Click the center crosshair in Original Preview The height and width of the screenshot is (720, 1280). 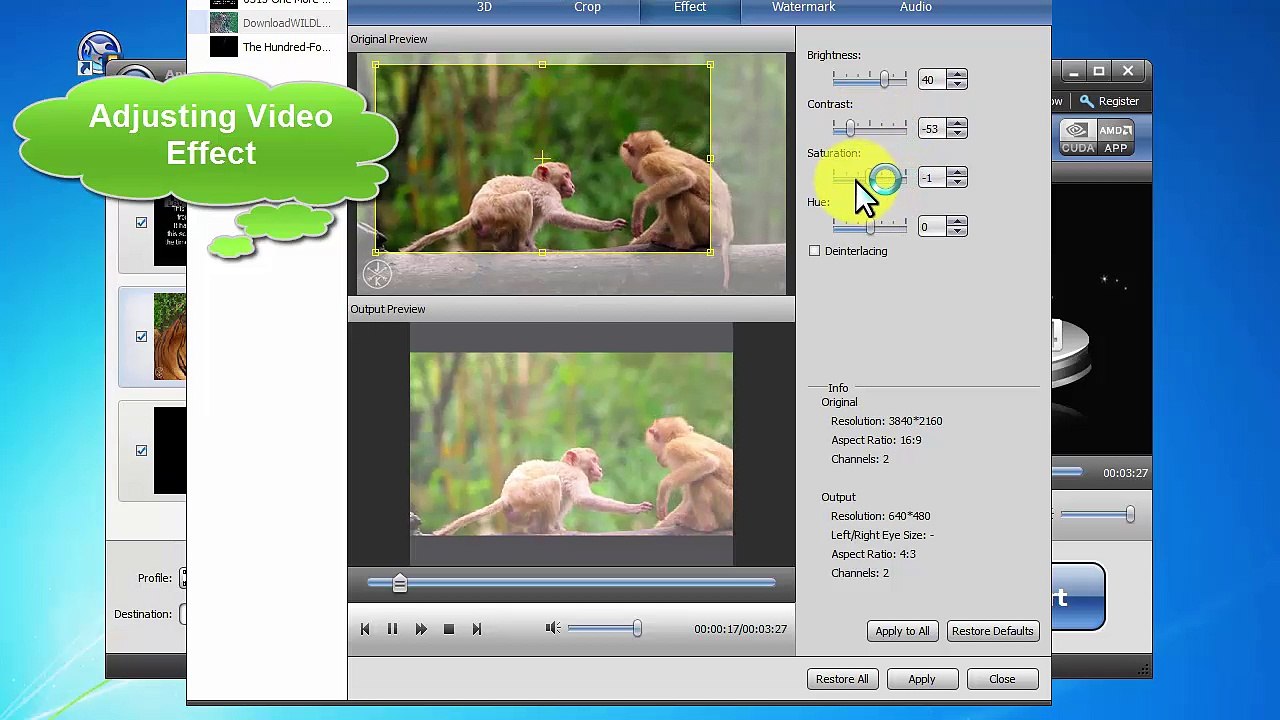[542, 158]
